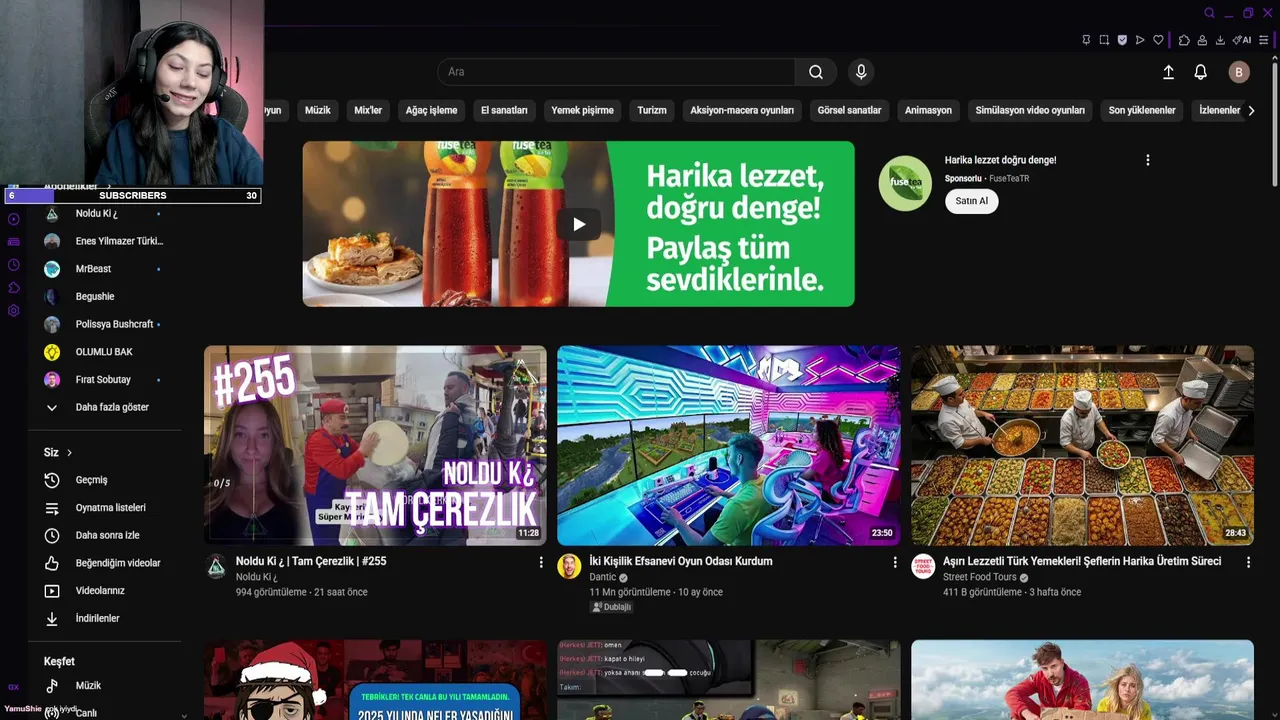Open Beğendiğim videolar liked videos
This screenshot has height=720, width=1280.
(104, 563)
